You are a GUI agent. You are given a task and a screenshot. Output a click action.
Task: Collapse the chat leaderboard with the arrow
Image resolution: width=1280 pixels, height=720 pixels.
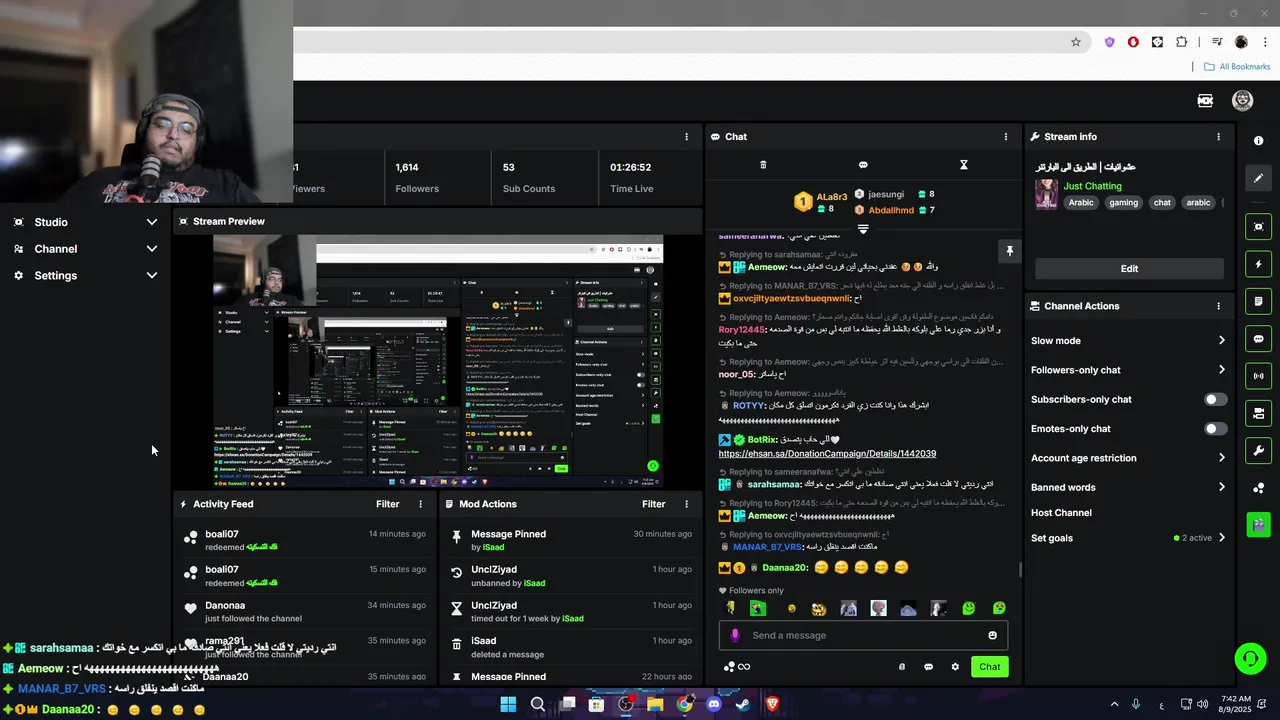pos(863,229)
